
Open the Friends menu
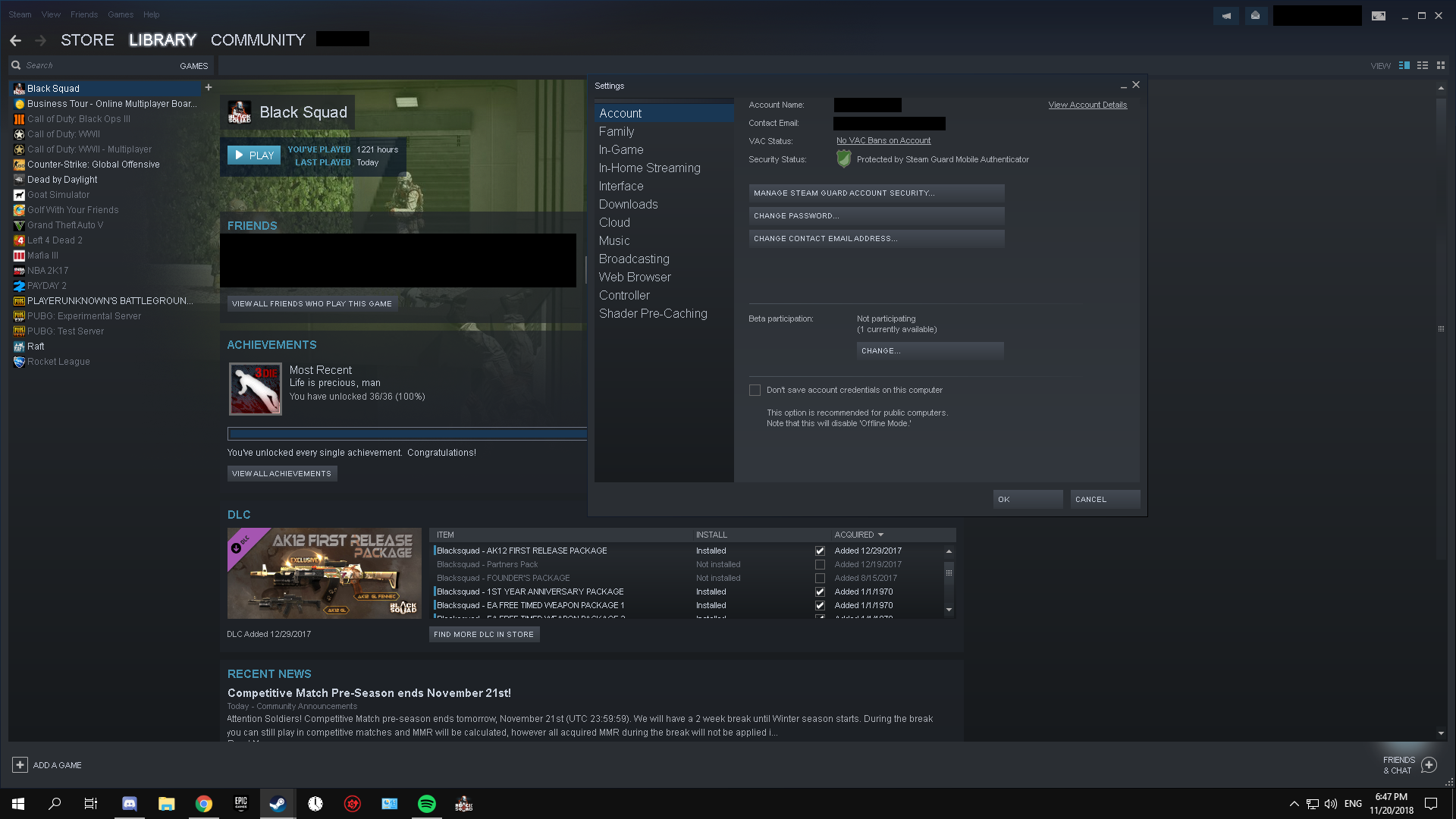(x=84, y=14)
